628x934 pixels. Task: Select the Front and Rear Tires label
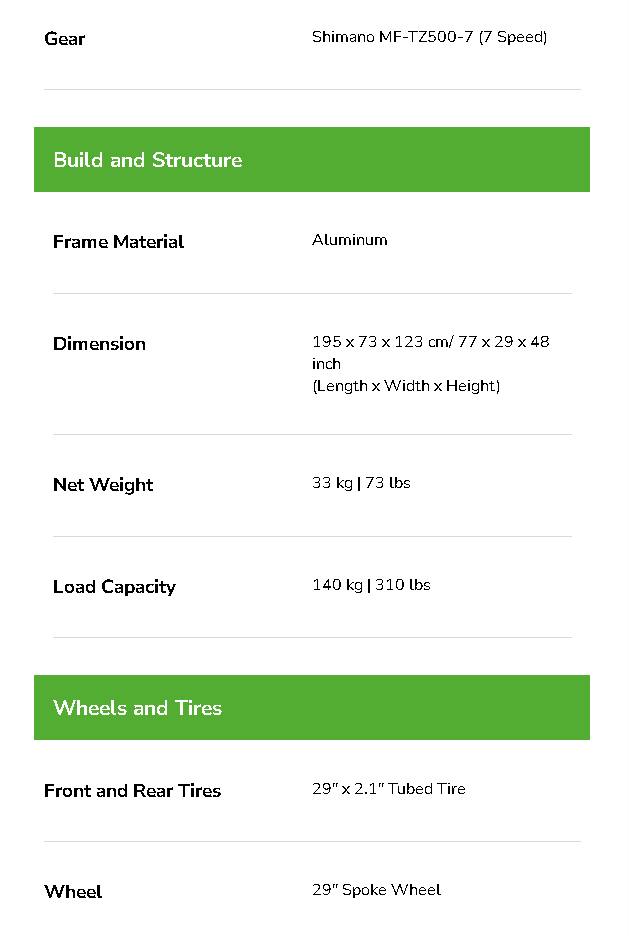coord(132,791)
